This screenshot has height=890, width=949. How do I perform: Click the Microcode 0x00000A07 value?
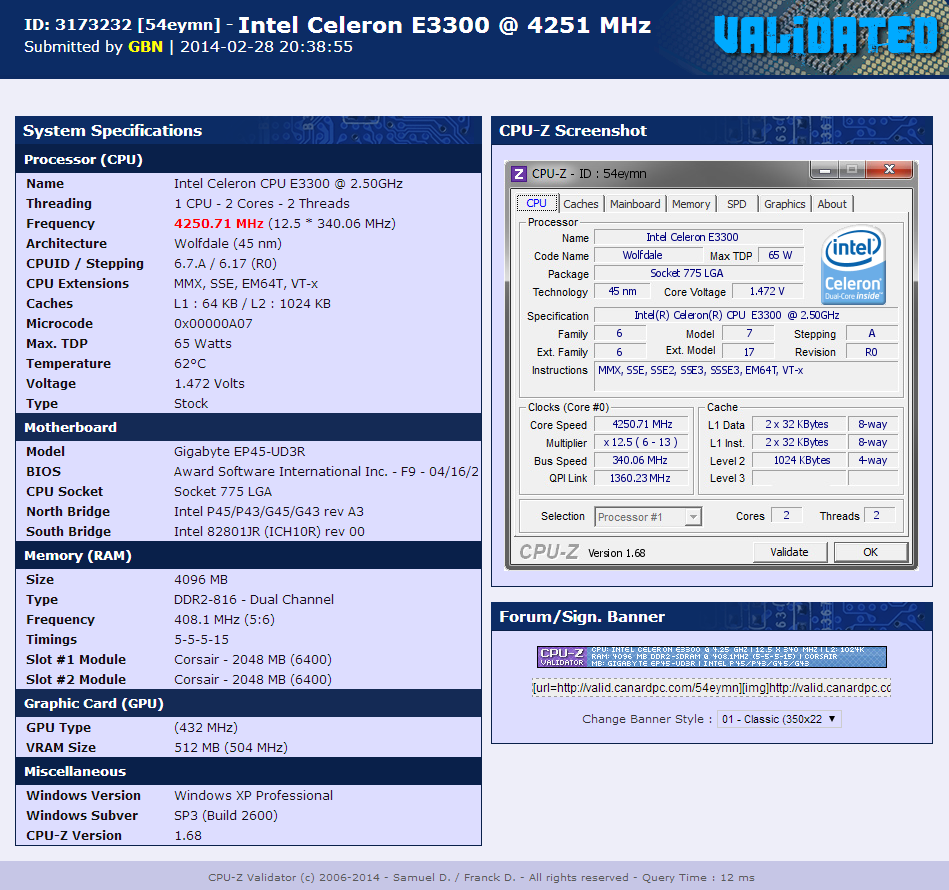click(x=213, y=323)
